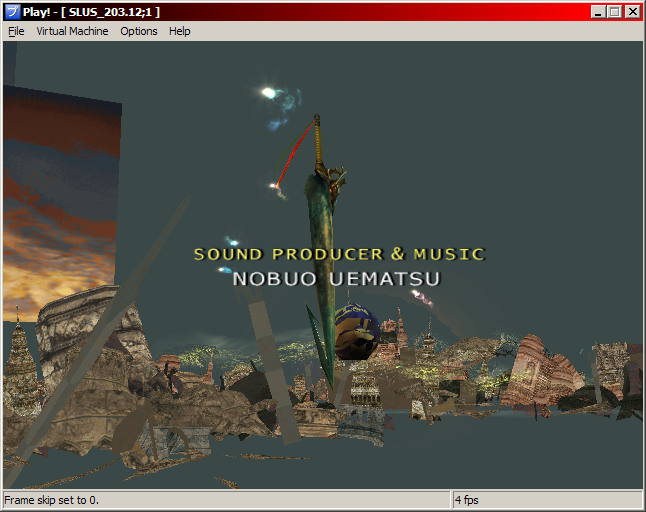This screenshot has height=512, width=646.
Task: Close the Play! emulator window
Action: [x=632, y=12]
